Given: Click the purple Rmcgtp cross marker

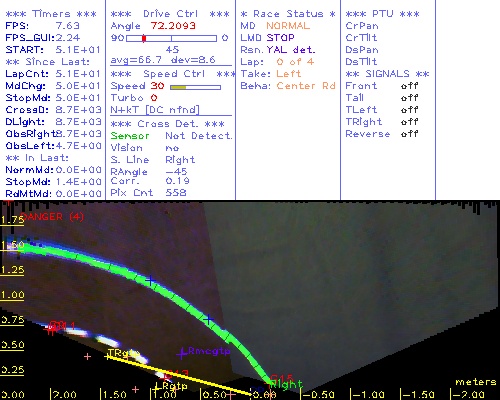Looking at the screenshot, I should pyautogui.click(x=182, y=354).
